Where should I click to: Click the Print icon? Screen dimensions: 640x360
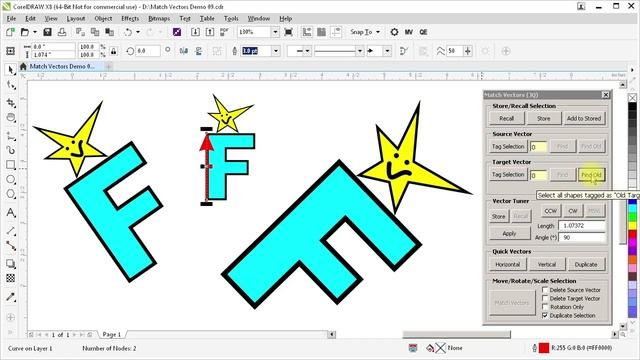[62, 32]
